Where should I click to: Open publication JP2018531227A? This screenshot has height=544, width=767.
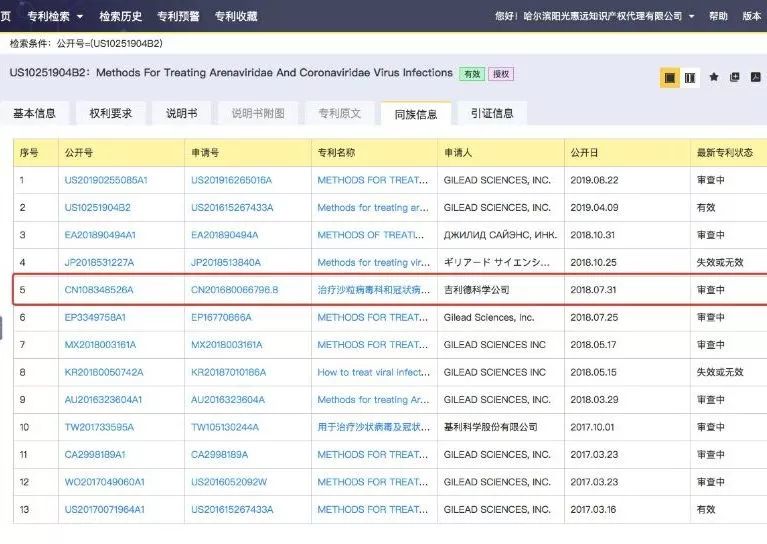(x=99, y=262)
